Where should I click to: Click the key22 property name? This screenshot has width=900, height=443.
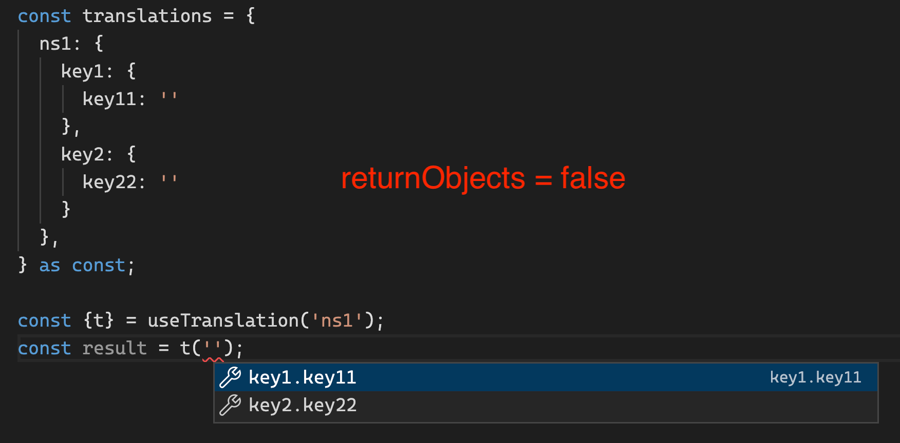pyautogui.click(x=110, y=182)
